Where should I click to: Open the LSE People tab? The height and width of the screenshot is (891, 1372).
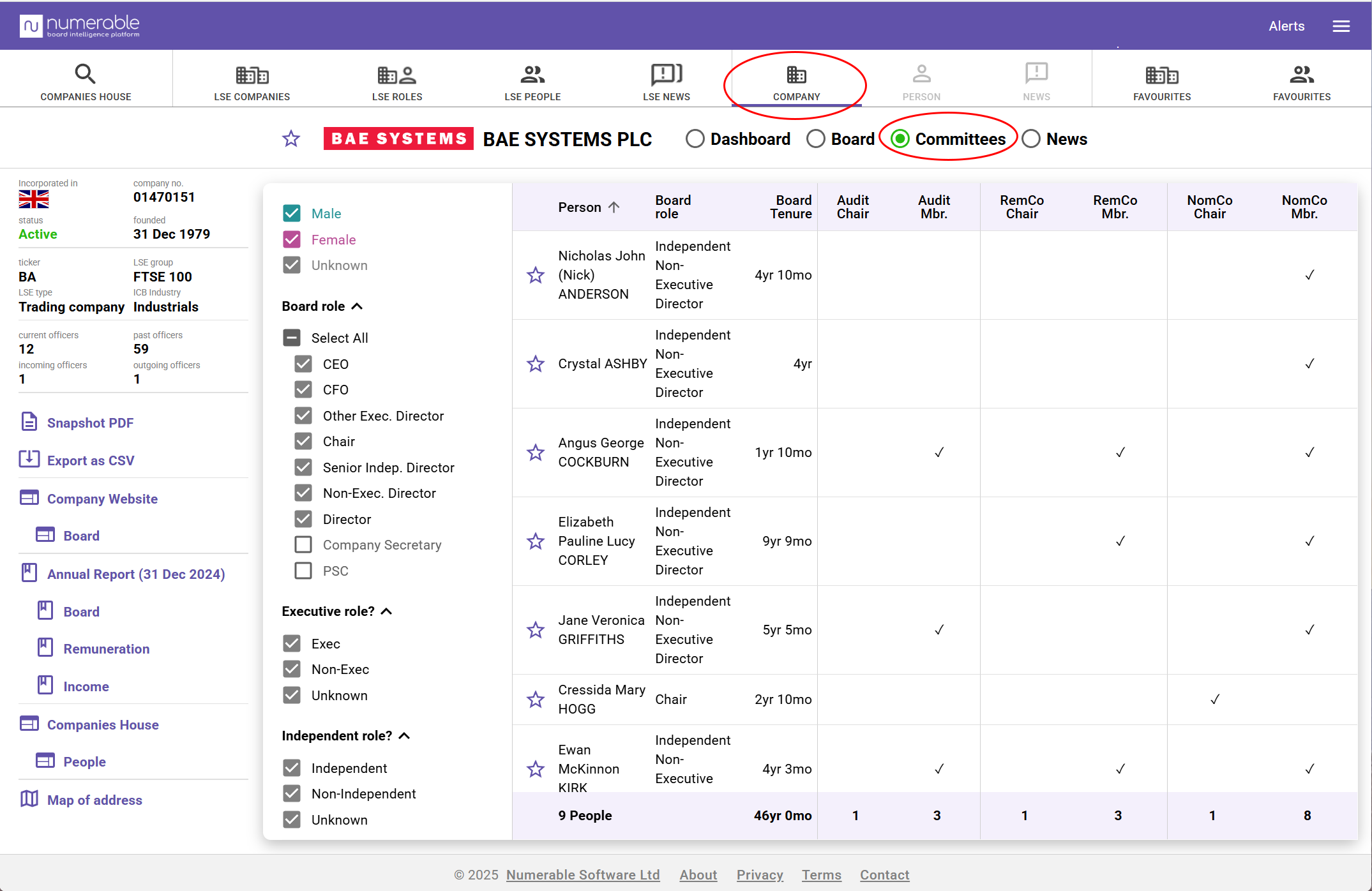coord(532,82)
